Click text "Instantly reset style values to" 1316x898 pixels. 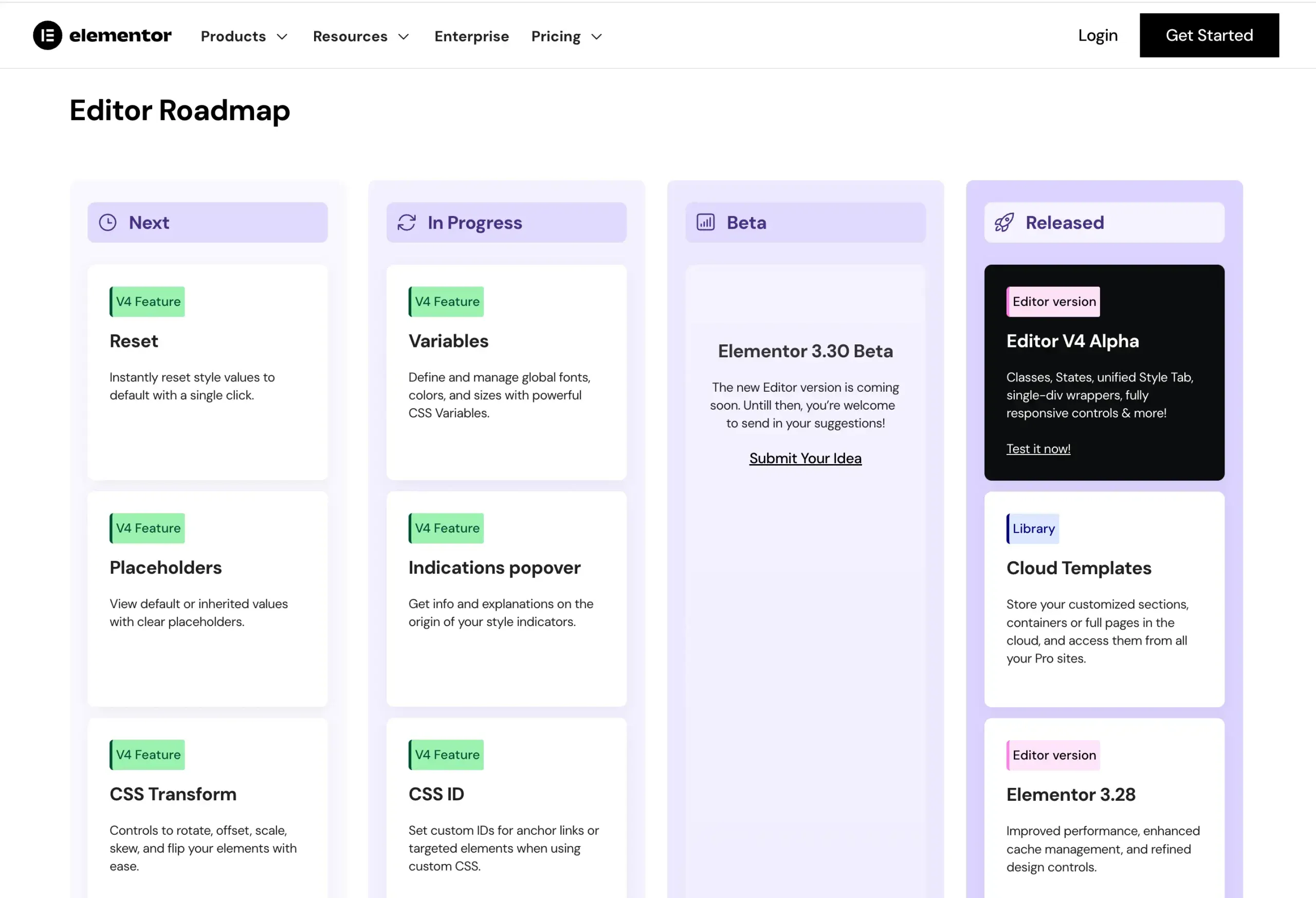[x=192, y=377]
